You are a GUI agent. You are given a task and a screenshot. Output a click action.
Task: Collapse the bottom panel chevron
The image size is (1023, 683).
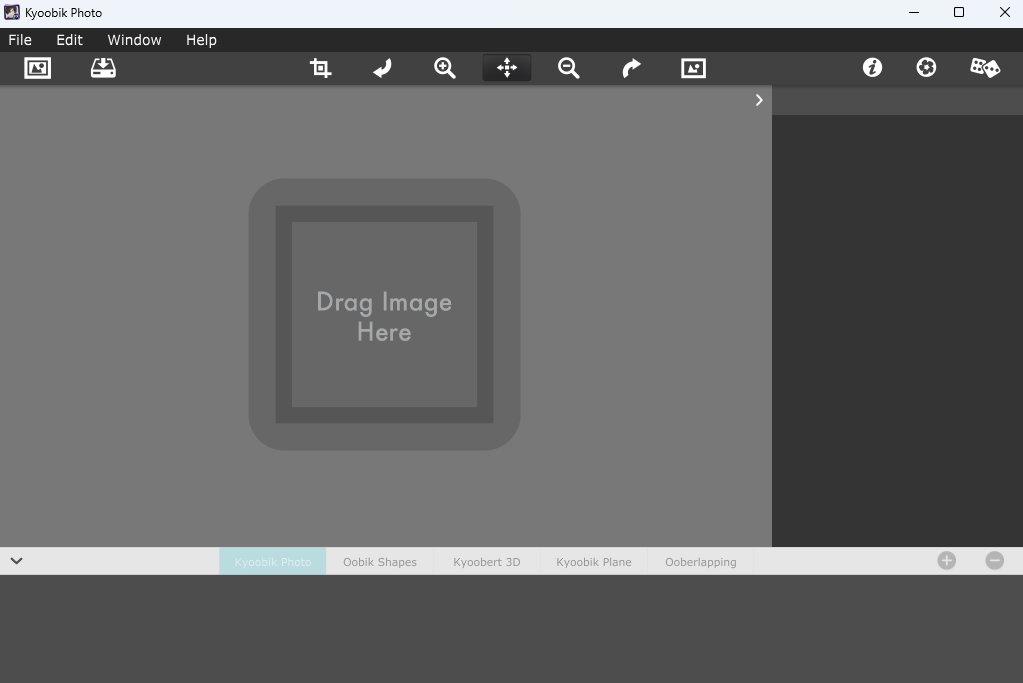coord(16,561)
